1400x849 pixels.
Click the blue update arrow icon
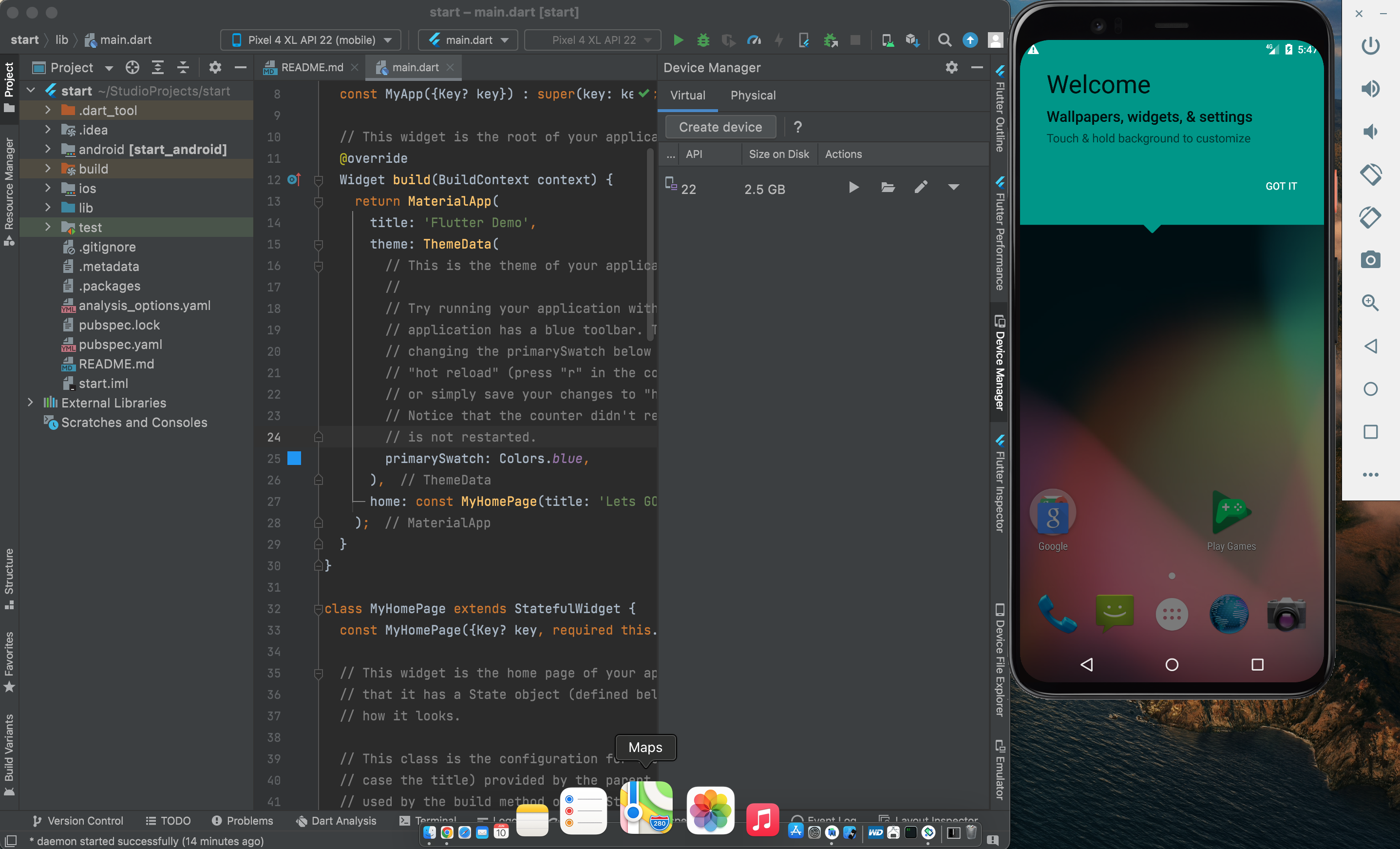tap(970, 40)
